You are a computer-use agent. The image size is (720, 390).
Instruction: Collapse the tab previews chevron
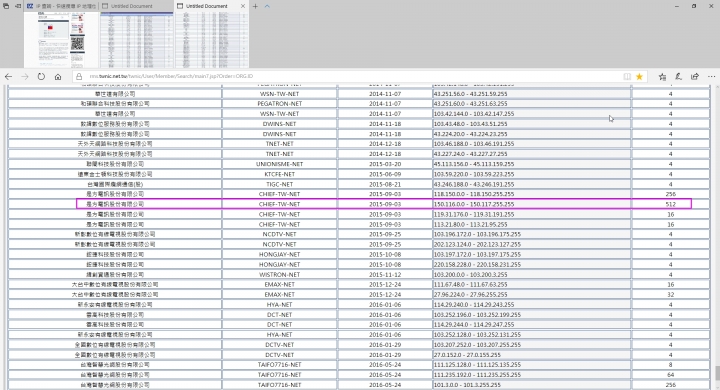[x=267, y=6]
